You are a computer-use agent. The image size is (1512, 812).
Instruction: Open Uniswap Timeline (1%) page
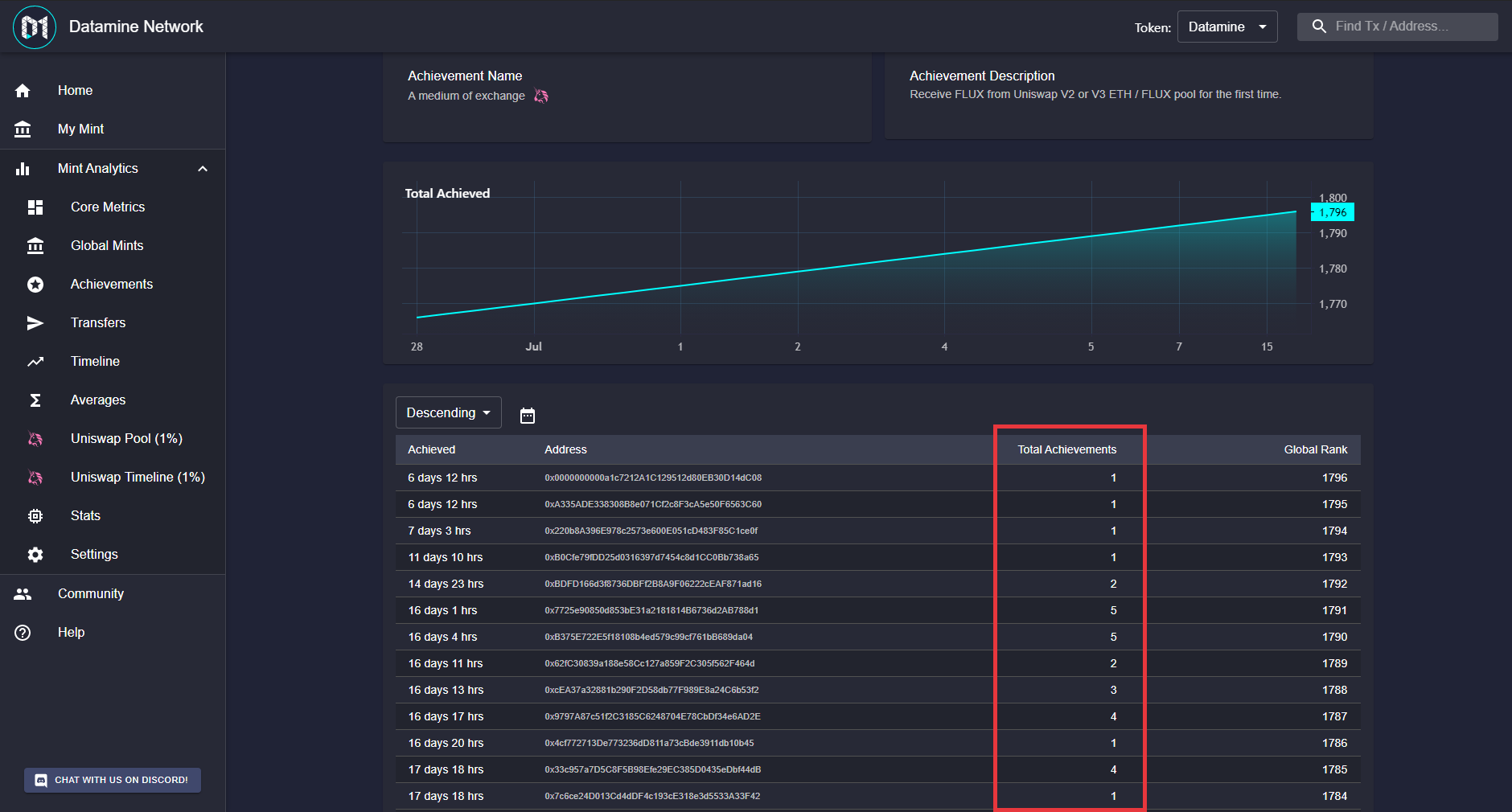pos(113,478)
